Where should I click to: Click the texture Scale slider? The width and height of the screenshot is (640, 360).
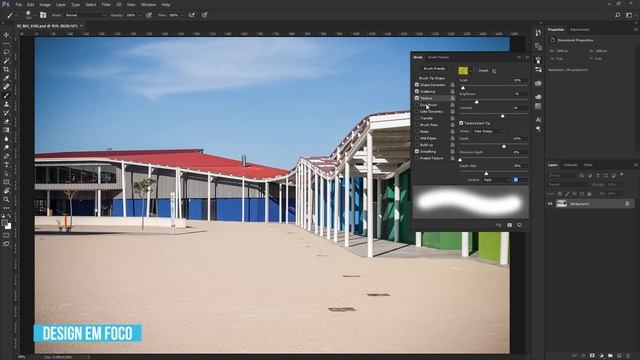tap(493, 87)
